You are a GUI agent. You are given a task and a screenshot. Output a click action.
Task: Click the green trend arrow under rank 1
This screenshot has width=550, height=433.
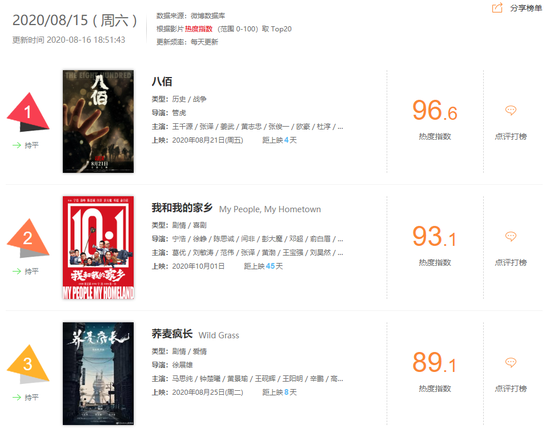(17, 145)
